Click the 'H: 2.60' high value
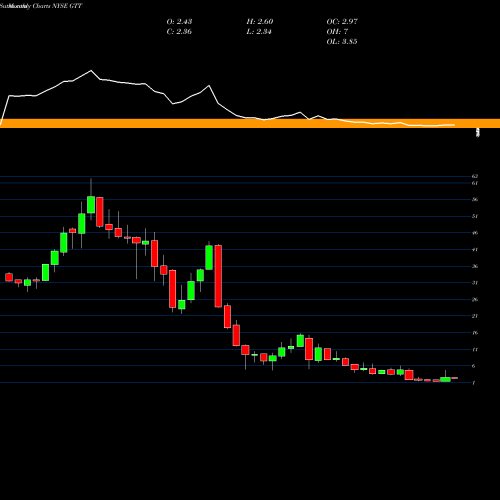Image resolution: width=500 pixels, height=500 pixels. [260, 22]
